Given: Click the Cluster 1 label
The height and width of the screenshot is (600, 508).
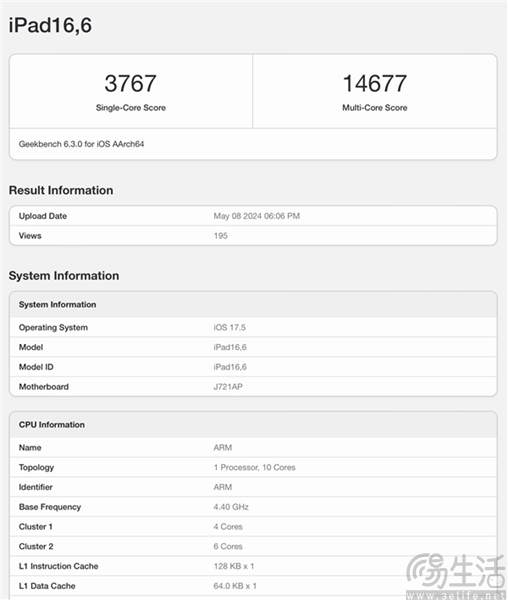Looking at the screenshot, I should (x=36, y=527).
